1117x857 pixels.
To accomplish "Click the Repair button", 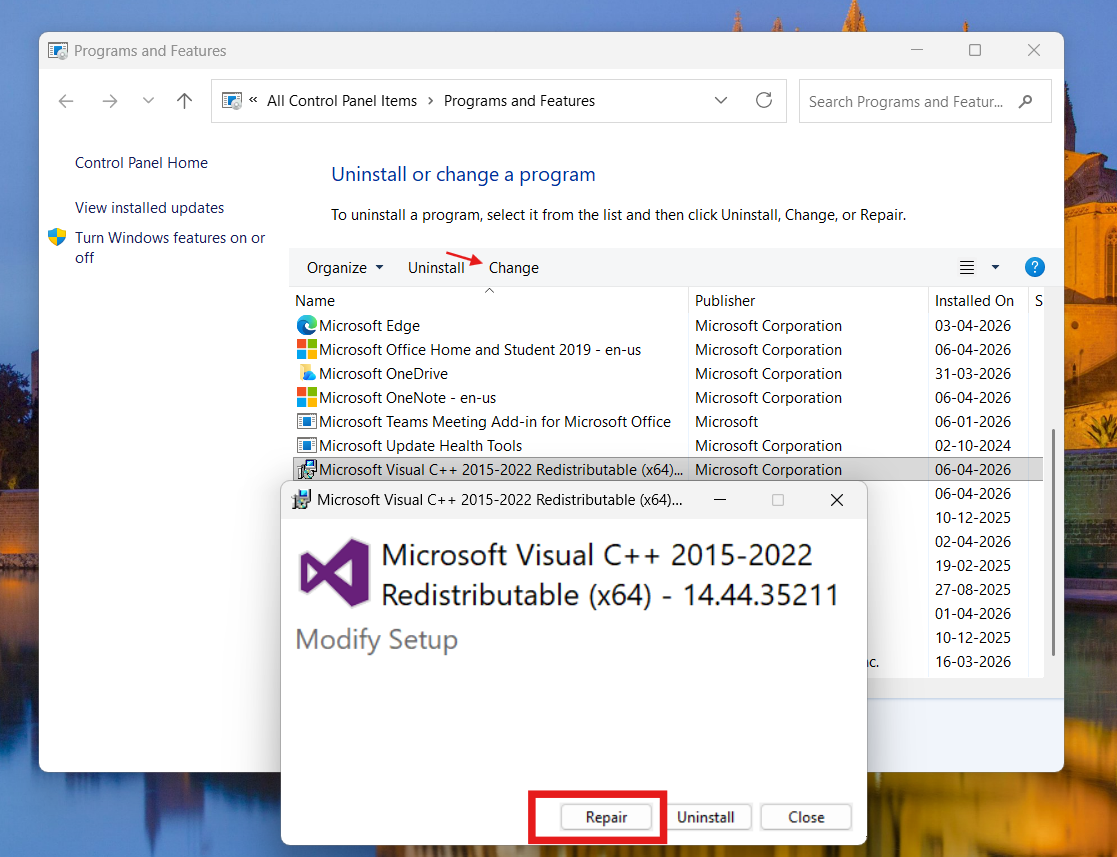I will [x=606, y=817].
